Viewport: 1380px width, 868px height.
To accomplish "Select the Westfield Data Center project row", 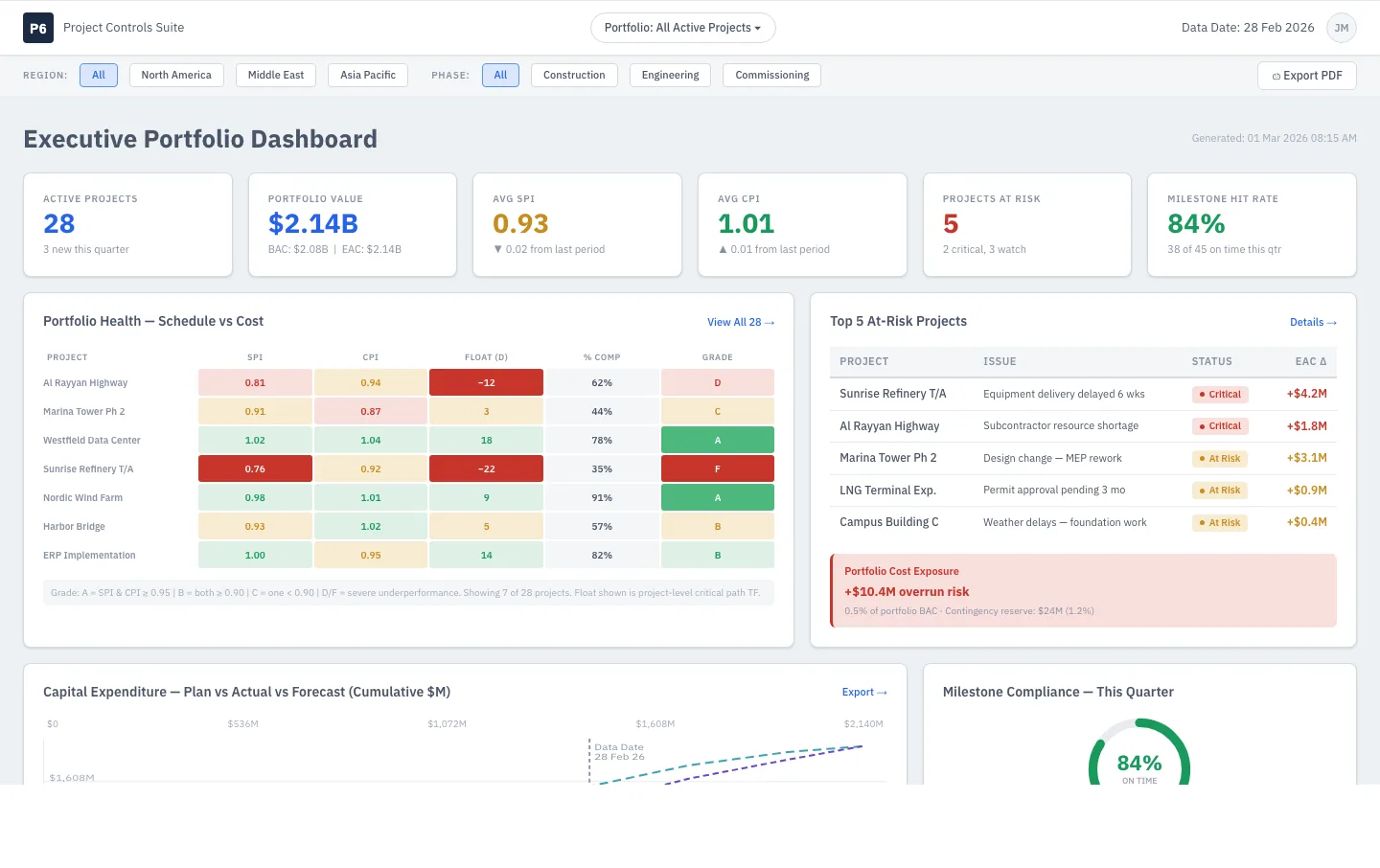I will click(x=408, y=441).
